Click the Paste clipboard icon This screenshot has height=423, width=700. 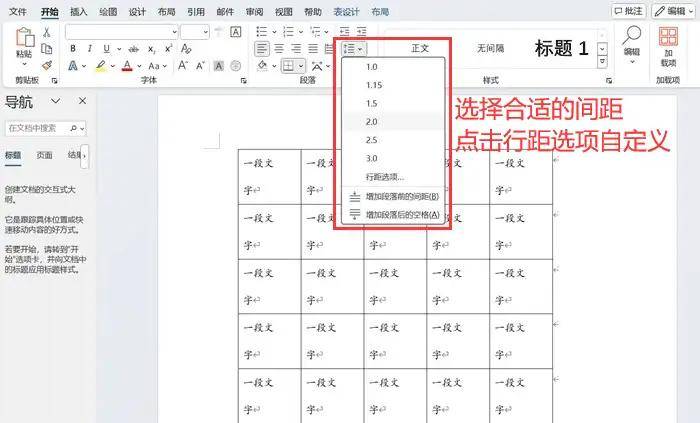(25, 37)
